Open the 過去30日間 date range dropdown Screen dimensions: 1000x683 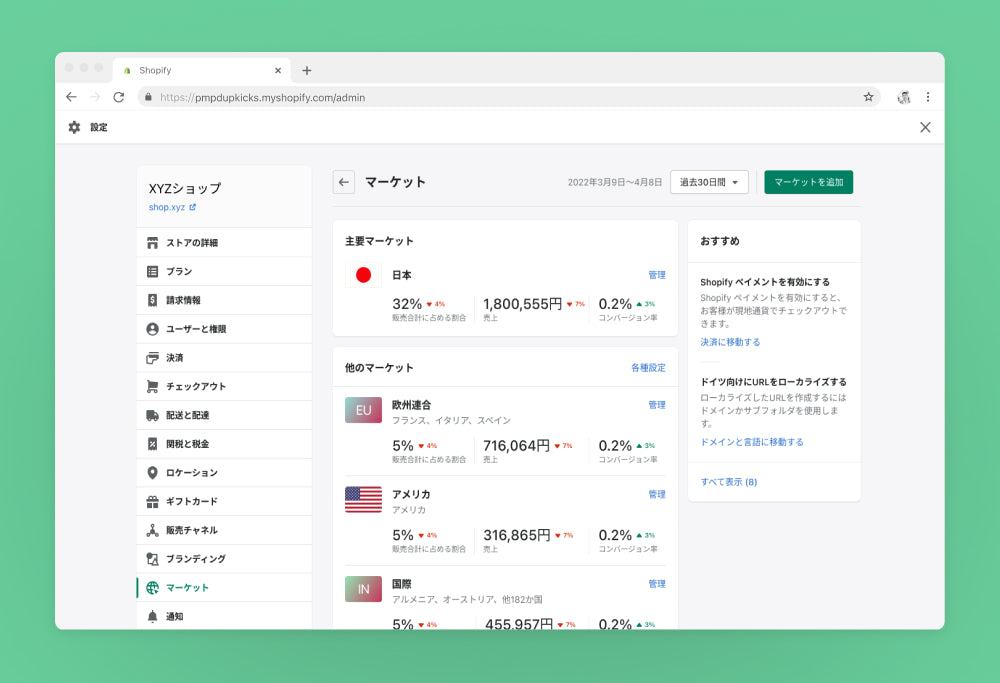(x=709, y=182)
